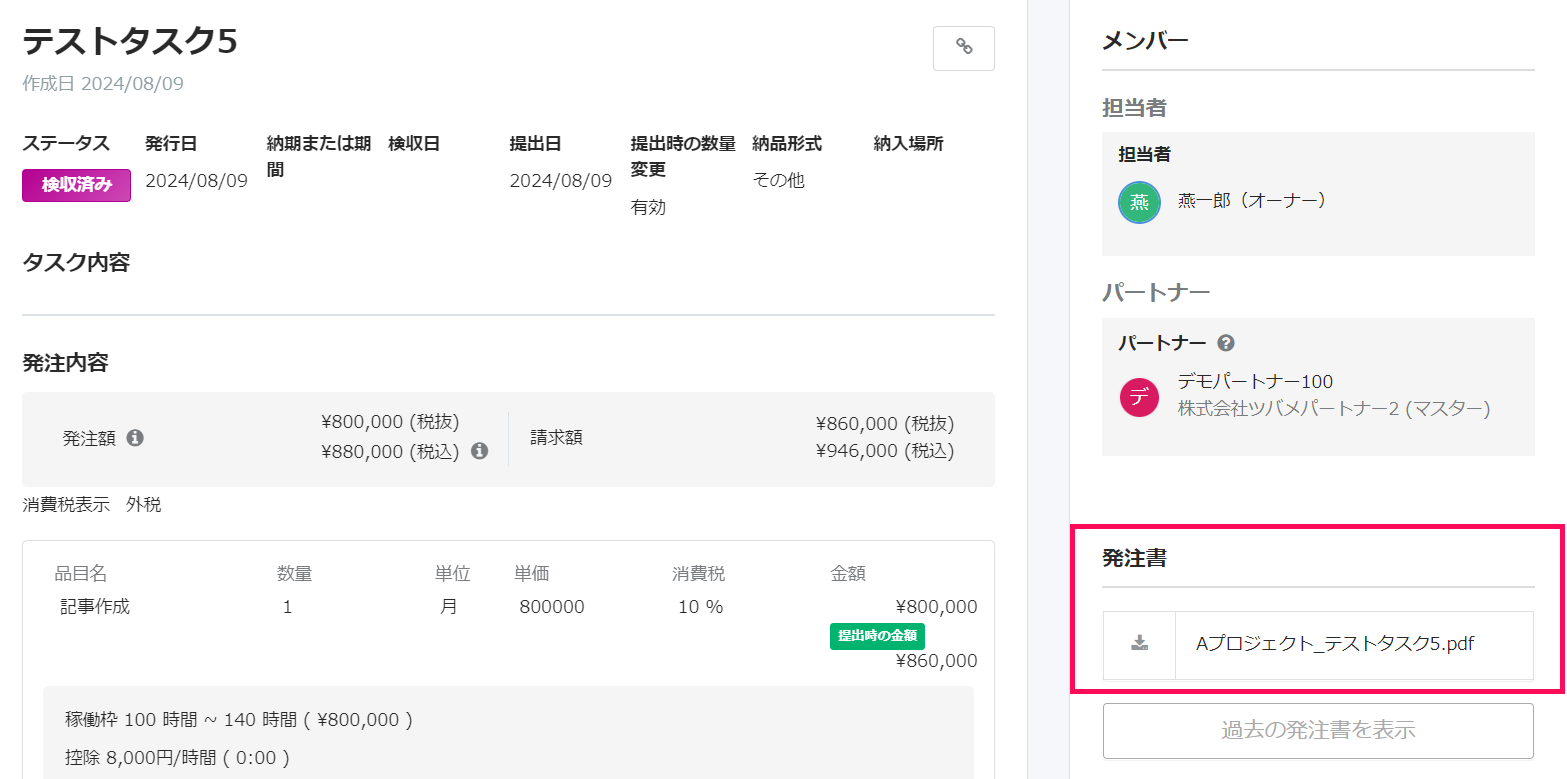
Task: Select the 提出時の金額 green label
Action: (877, 635)
